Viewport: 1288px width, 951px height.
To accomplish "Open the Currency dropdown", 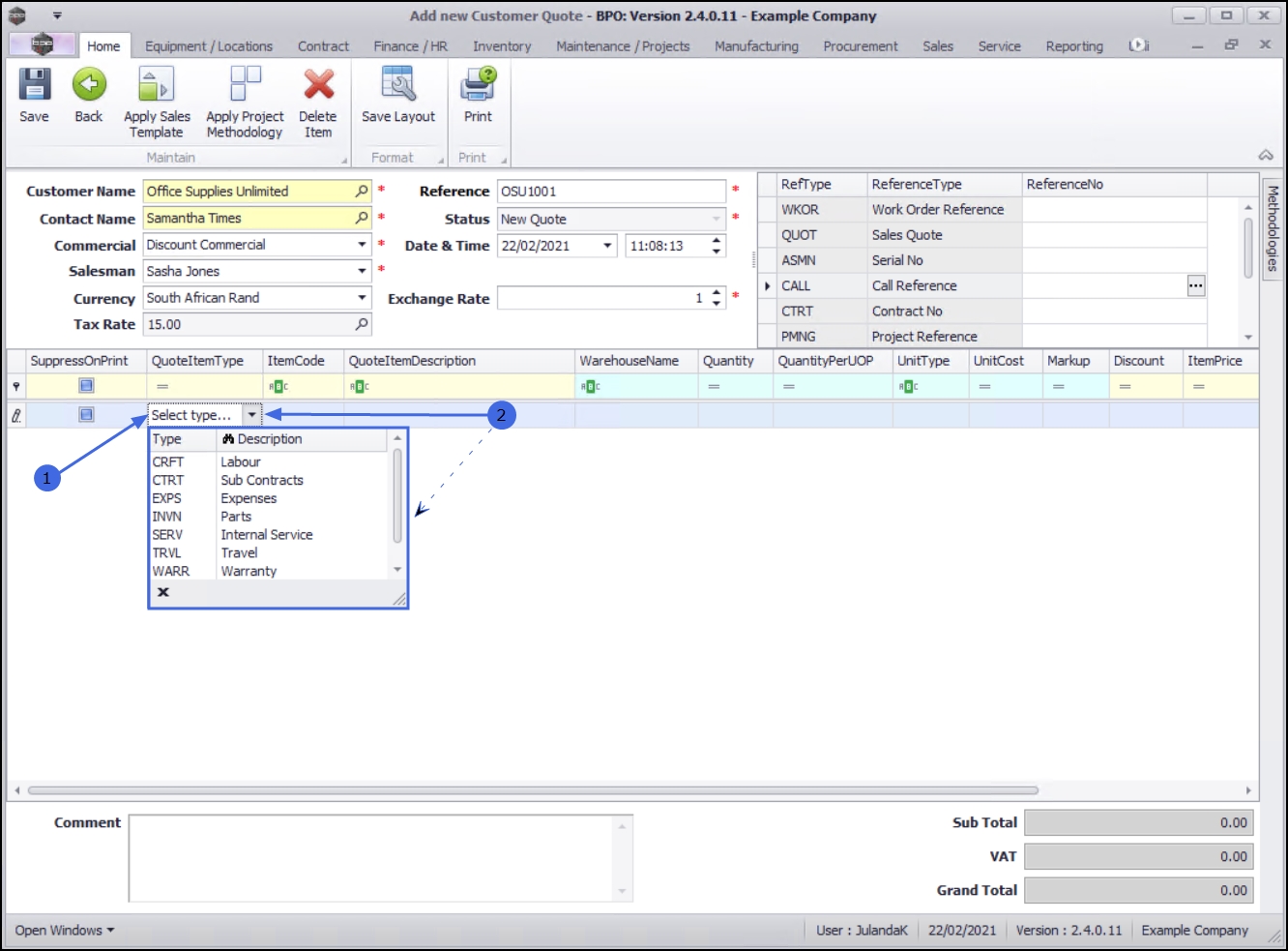I will pyautogui.click(x=362, y=298).
